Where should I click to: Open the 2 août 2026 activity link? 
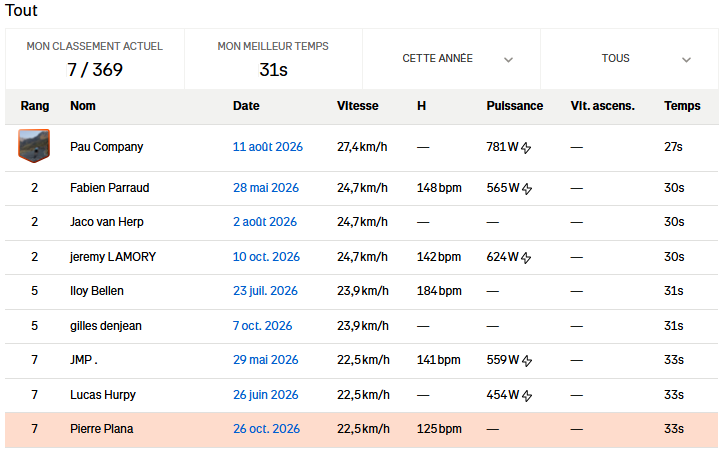tap(265, 222)
